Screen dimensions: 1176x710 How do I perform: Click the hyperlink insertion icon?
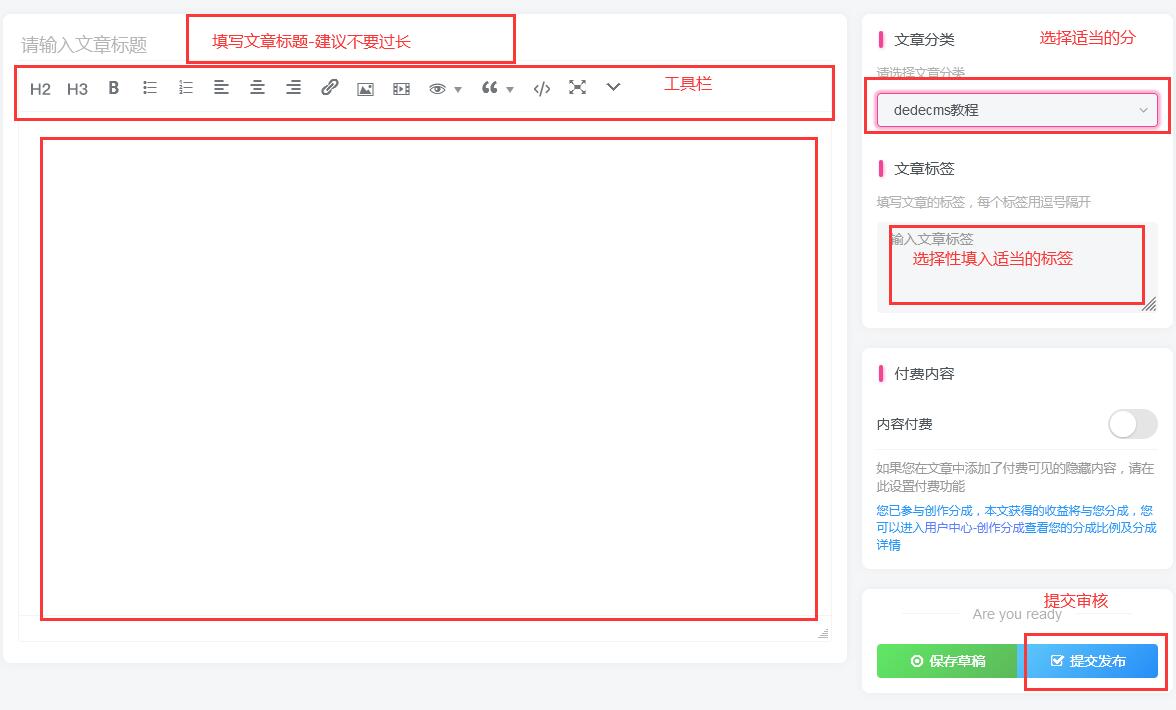[329, 88]
